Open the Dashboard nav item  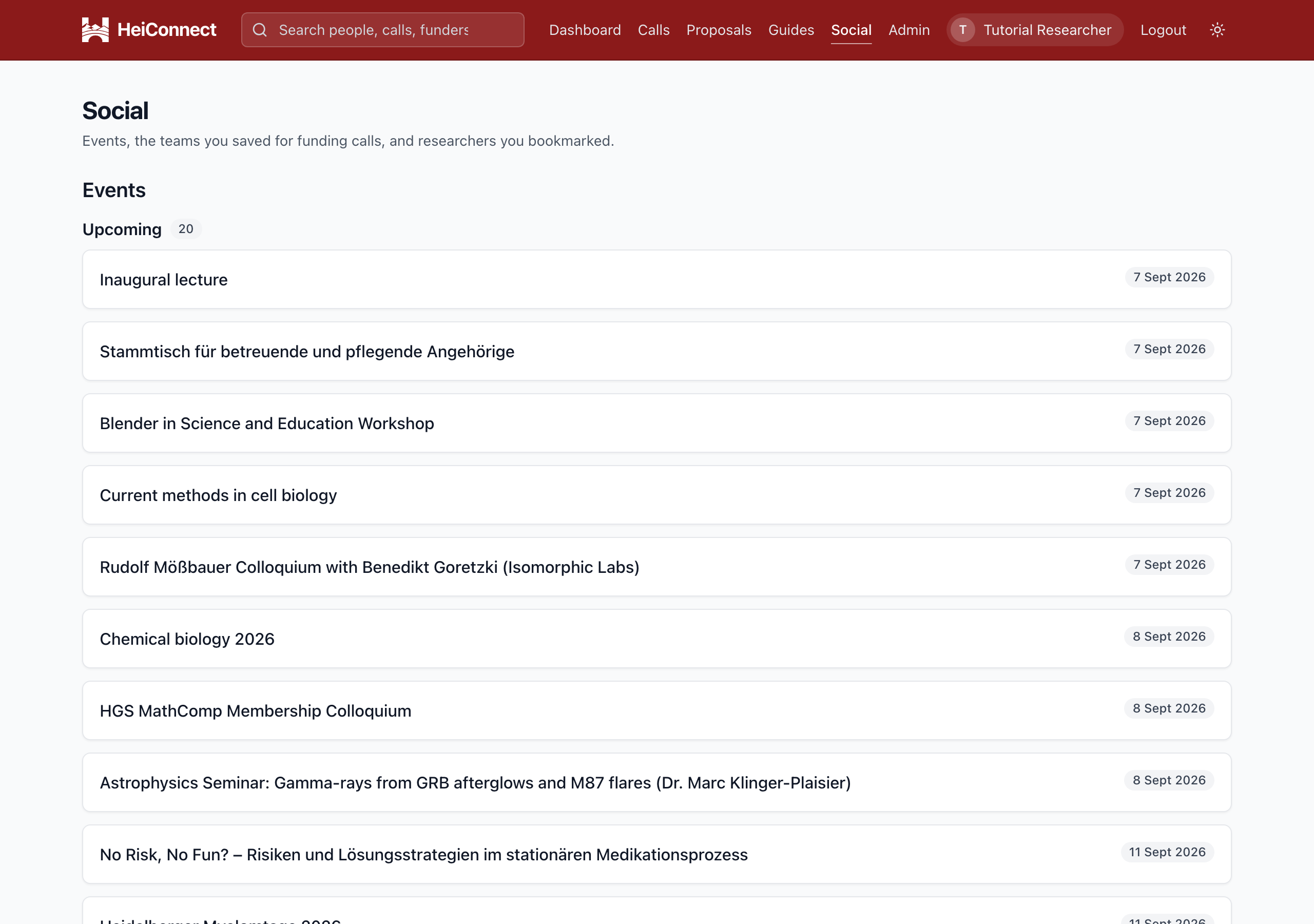click(585, 30)
